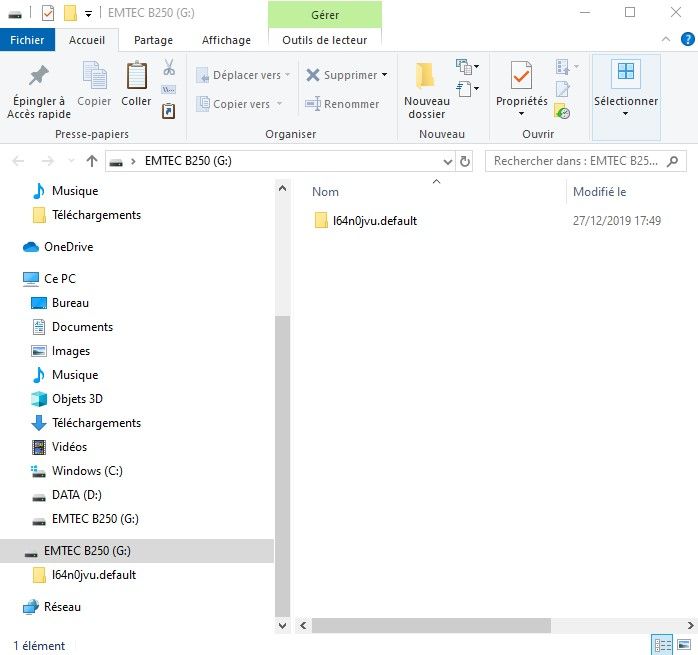Click the Cut scissors icon
The width and height of the screenshot is (698, 655).
[169, 67]
